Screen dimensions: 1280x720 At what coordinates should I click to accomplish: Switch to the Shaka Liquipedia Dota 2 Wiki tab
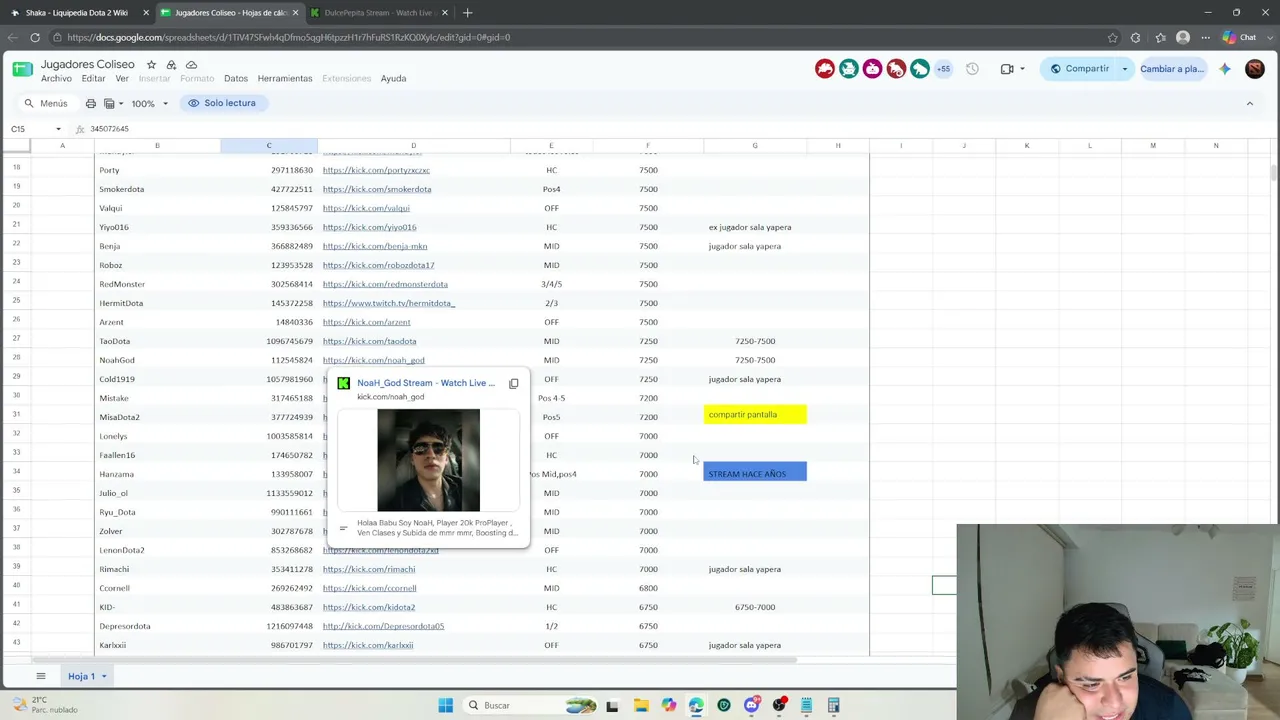point(78,13)
